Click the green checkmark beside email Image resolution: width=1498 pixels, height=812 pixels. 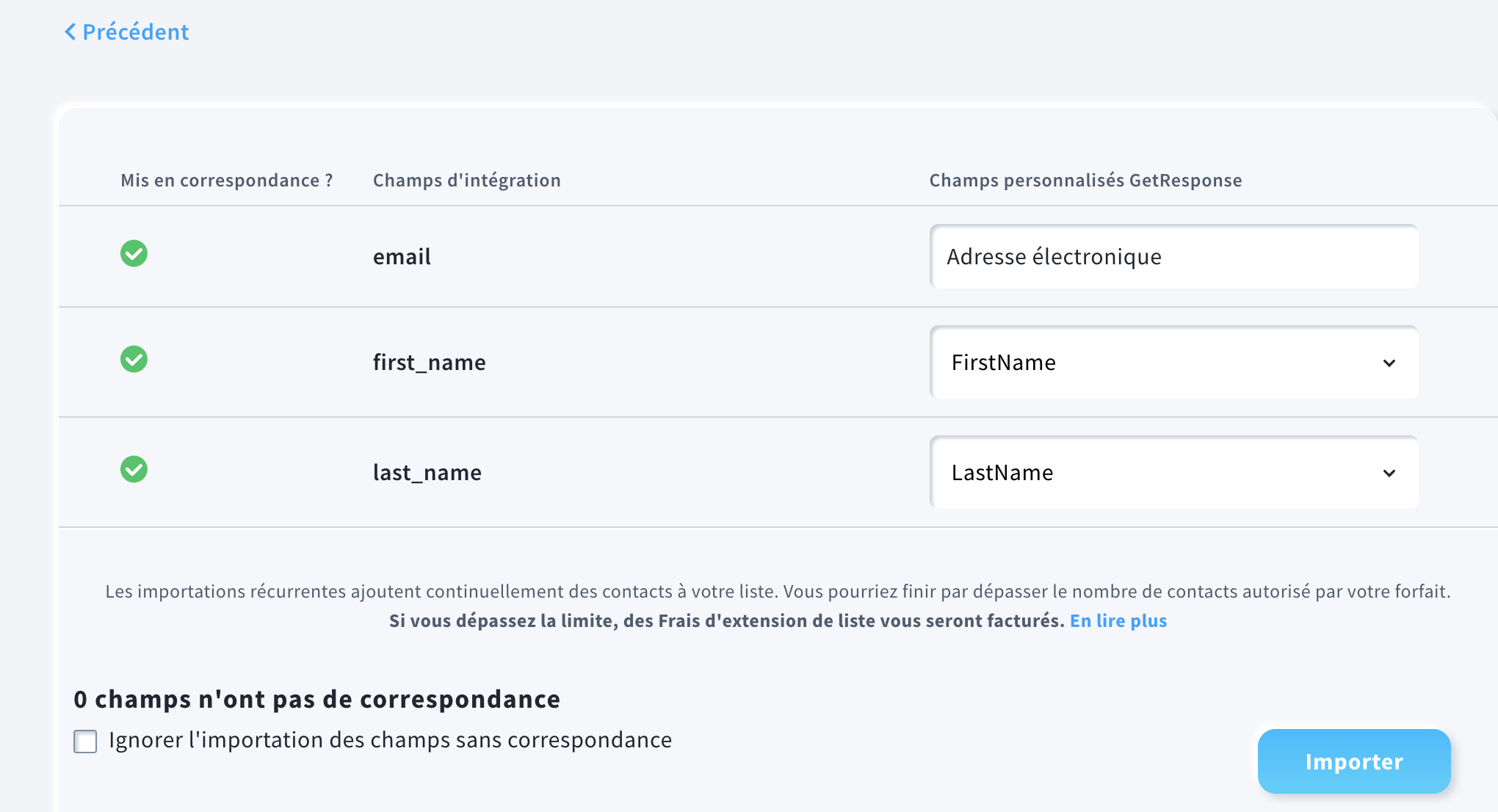pos(134,253)
